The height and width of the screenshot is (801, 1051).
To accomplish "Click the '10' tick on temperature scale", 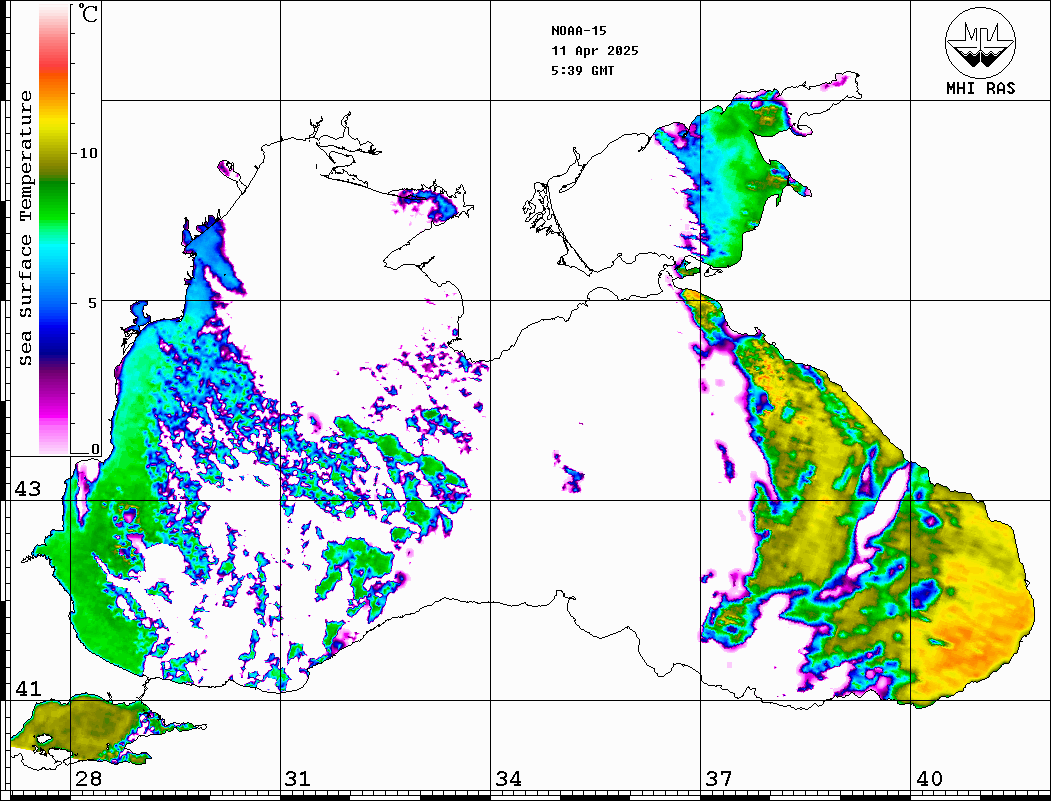I will coord(88,153).
